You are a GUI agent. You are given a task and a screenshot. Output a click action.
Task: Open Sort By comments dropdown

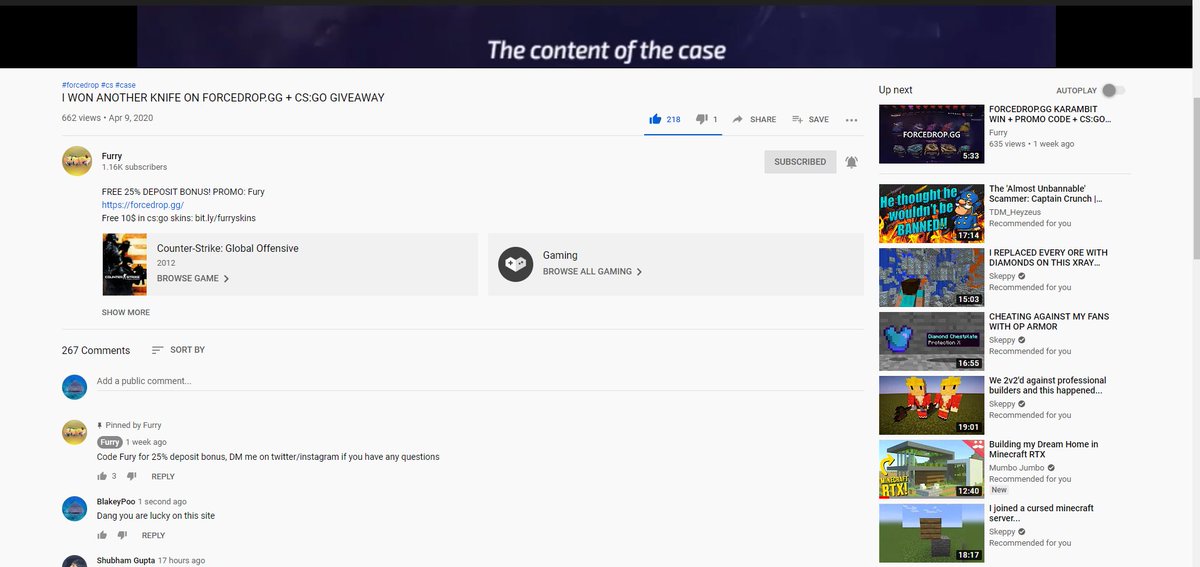[x=178, y=350]
